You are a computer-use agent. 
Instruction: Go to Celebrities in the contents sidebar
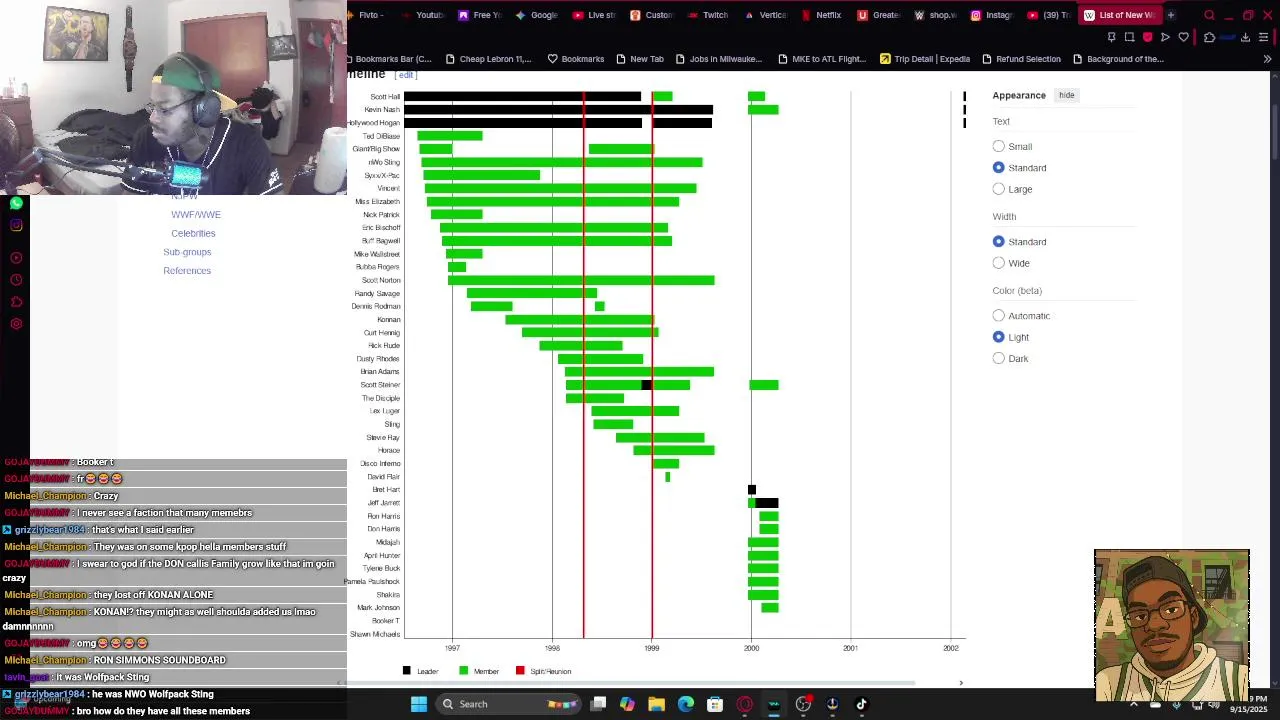(x=193, y=233)
